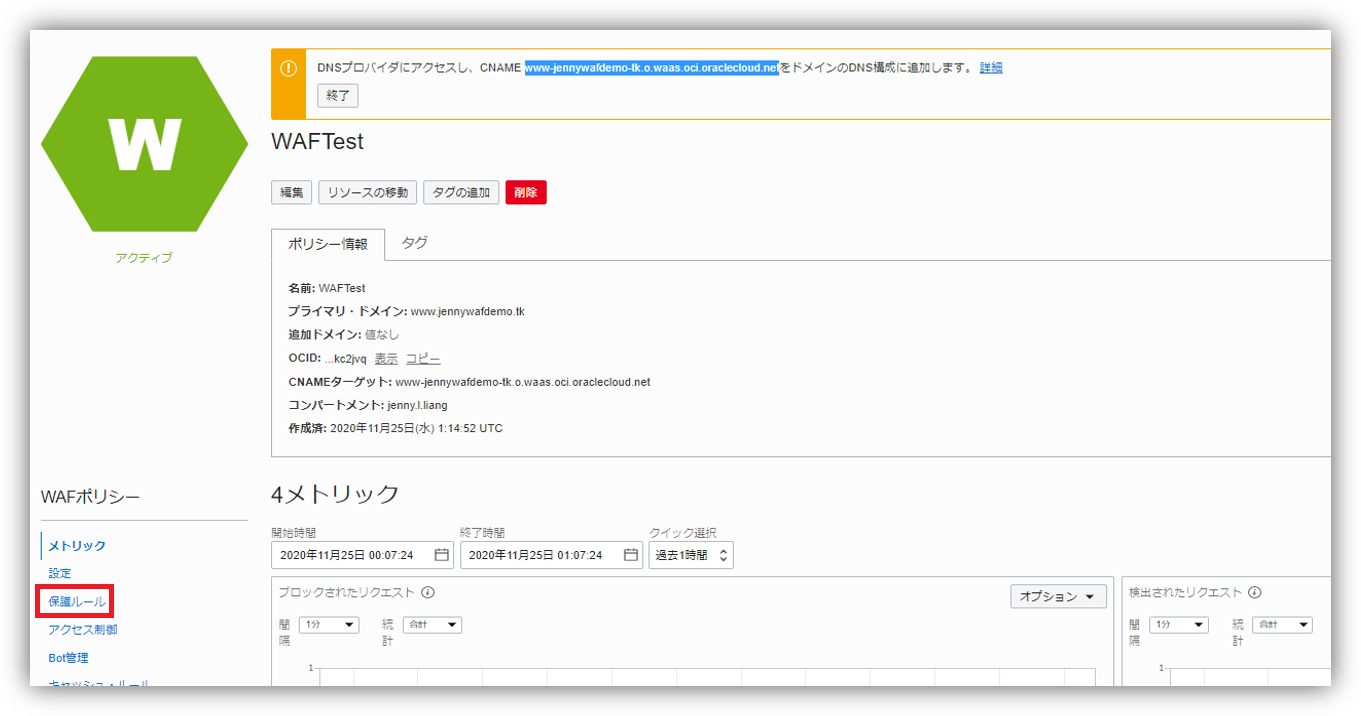
Task: Open the start time calendar picker
Action: pyautogui.click(x=441, y=555)
